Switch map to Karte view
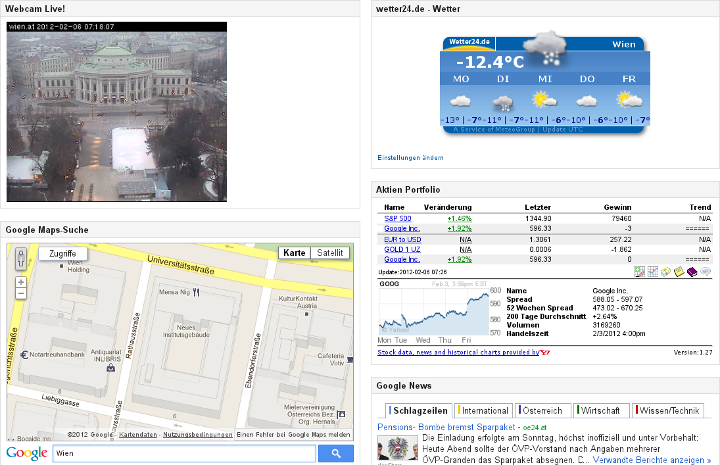This screenshot has height=465, width=720. [x=294, y=253]
